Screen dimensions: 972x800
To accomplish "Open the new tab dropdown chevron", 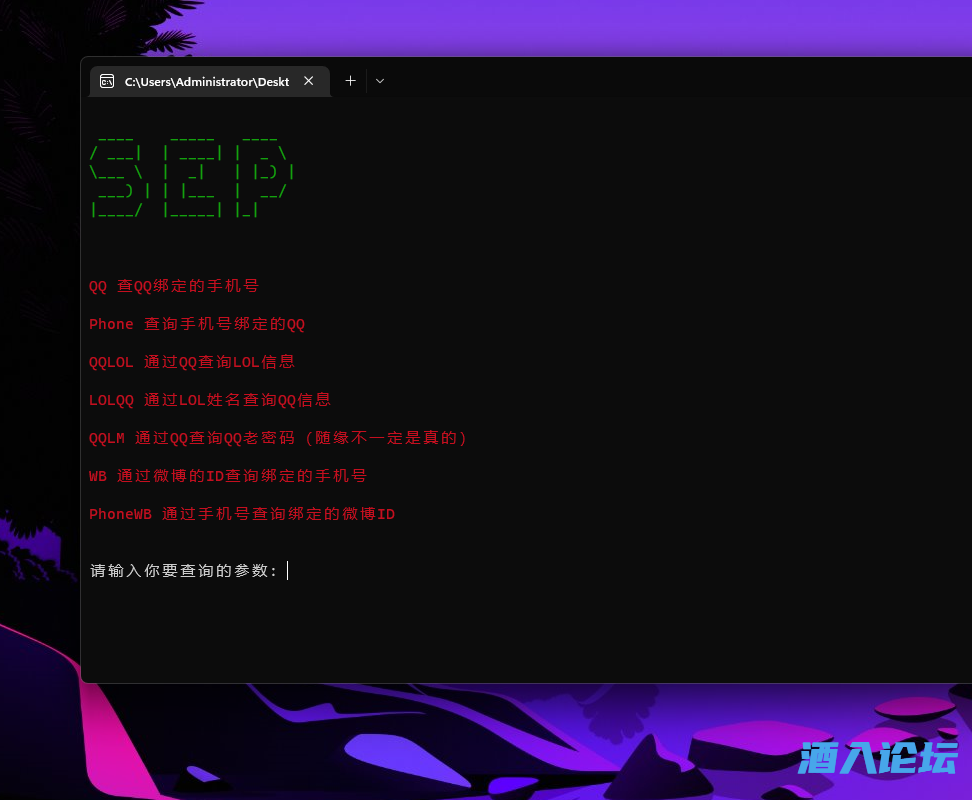I will (x=380, y=81).
